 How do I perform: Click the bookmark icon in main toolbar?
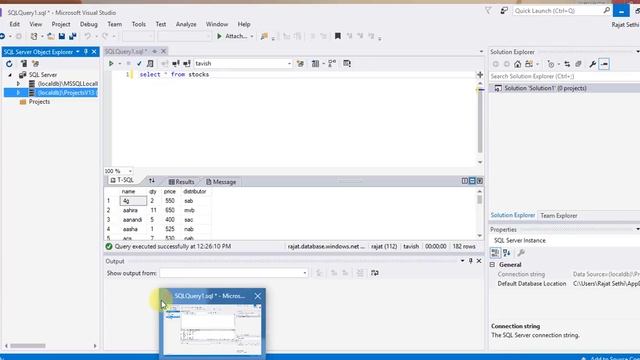coord(338,36)
